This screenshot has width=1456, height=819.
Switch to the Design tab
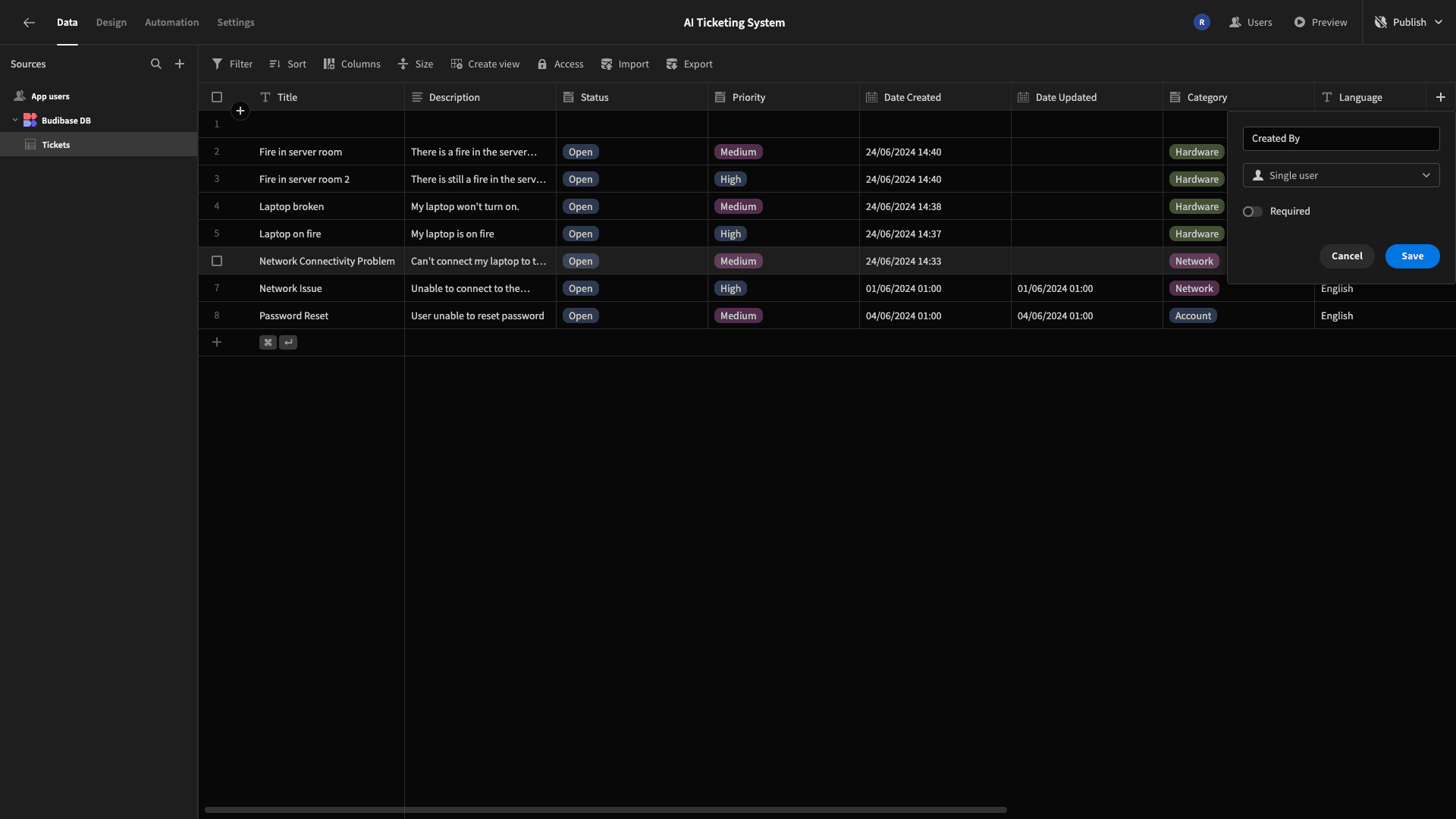coord(111,23)
